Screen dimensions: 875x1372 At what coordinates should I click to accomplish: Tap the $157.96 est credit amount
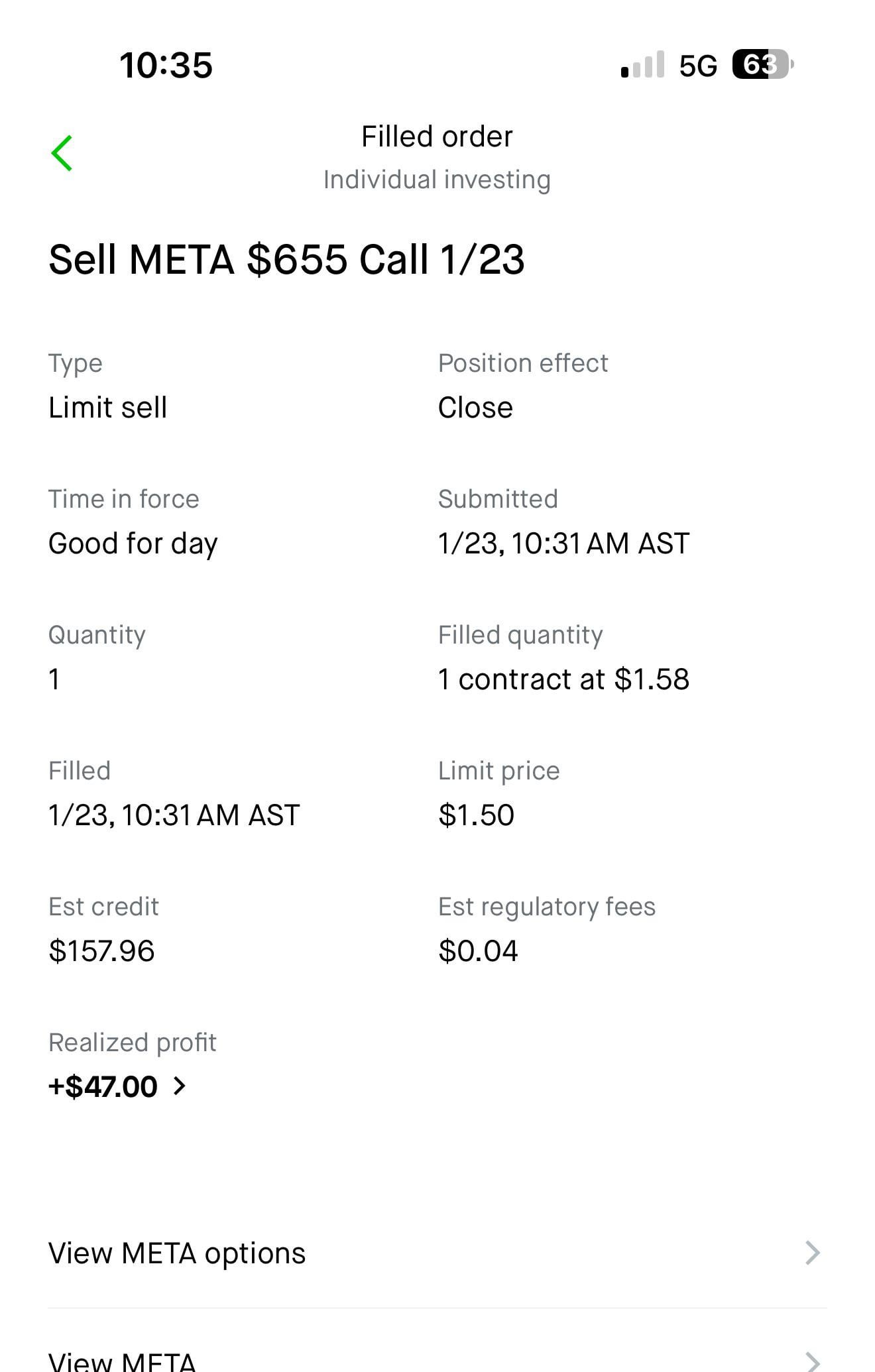pyautogui.click(x=101, y=950)
